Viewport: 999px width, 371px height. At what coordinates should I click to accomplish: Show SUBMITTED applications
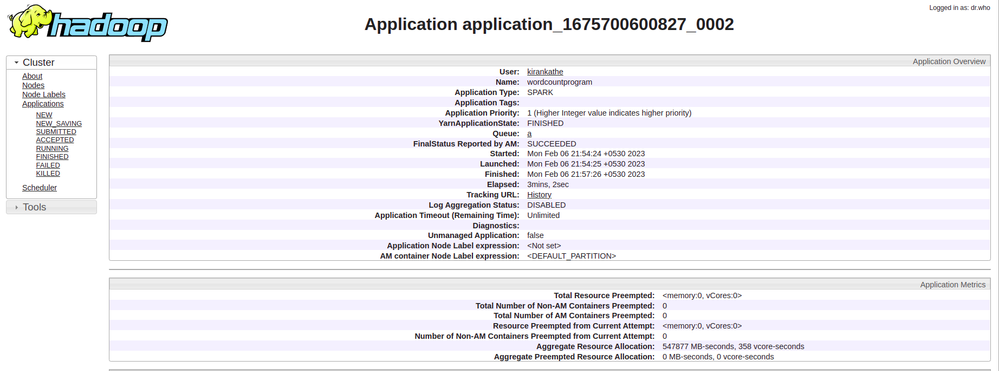tap(56, 132)
